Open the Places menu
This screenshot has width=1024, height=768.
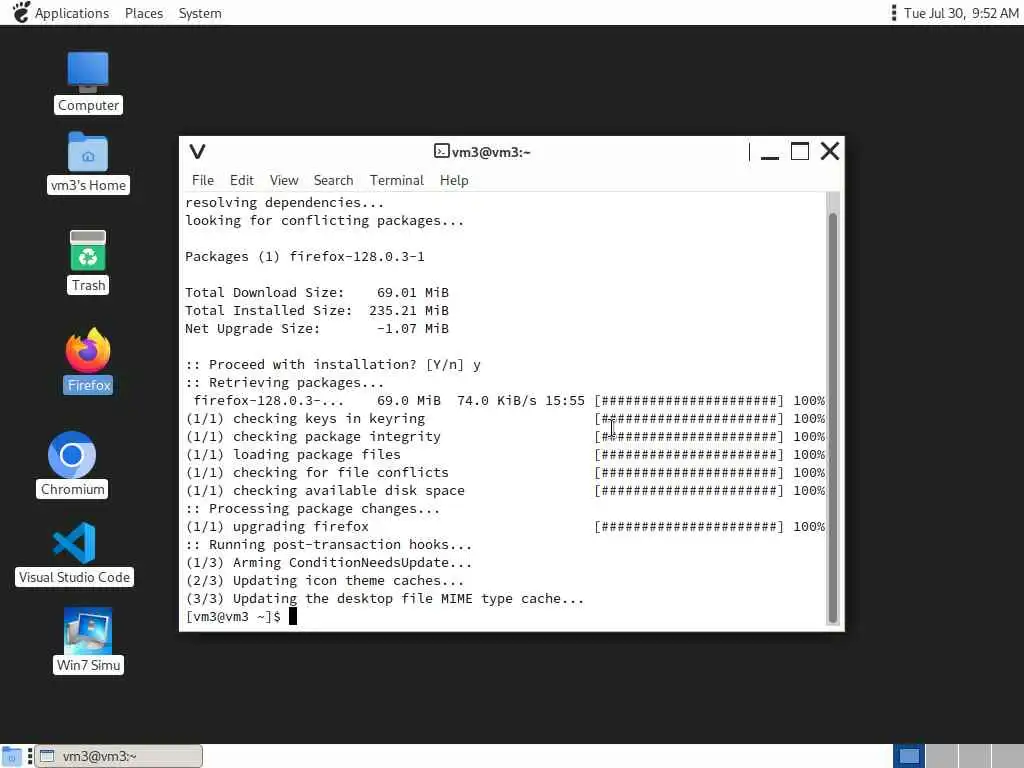[x=144, y=13]
